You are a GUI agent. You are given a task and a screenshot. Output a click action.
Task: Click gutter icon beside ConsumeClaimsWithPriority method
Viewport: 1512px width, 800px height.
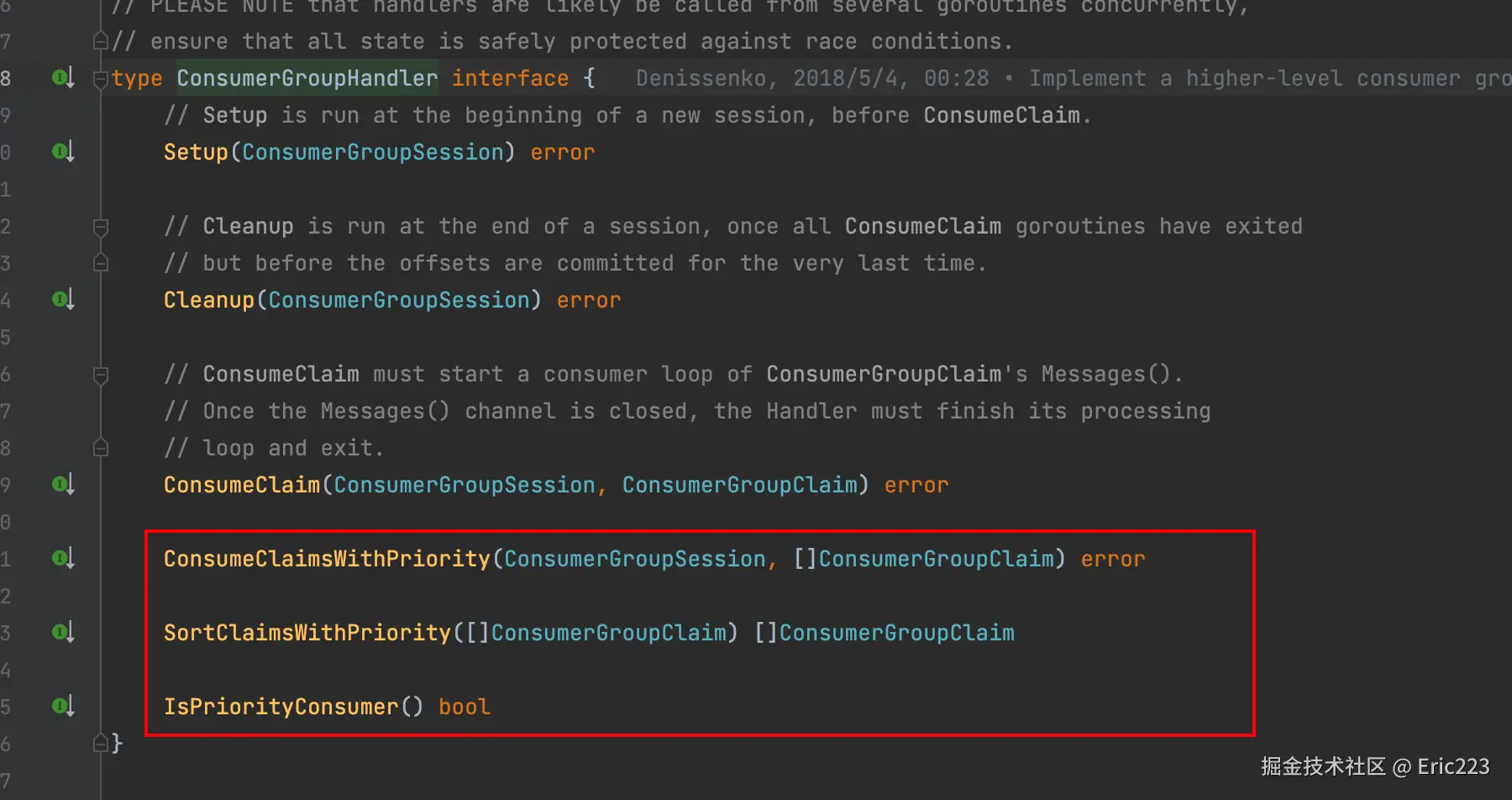click(63, 558)
